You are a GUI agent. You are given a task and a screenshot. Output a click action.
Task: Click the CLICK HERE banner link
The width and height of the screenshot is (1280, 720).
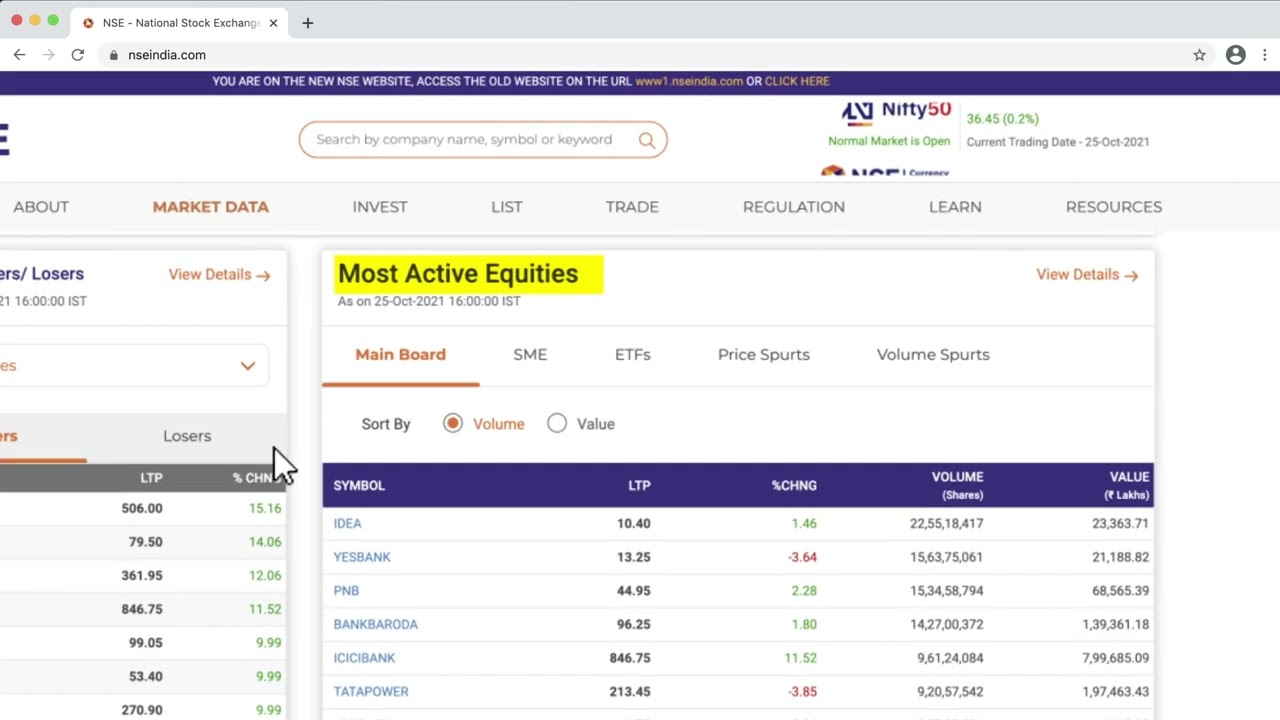[x=797, y=81]
